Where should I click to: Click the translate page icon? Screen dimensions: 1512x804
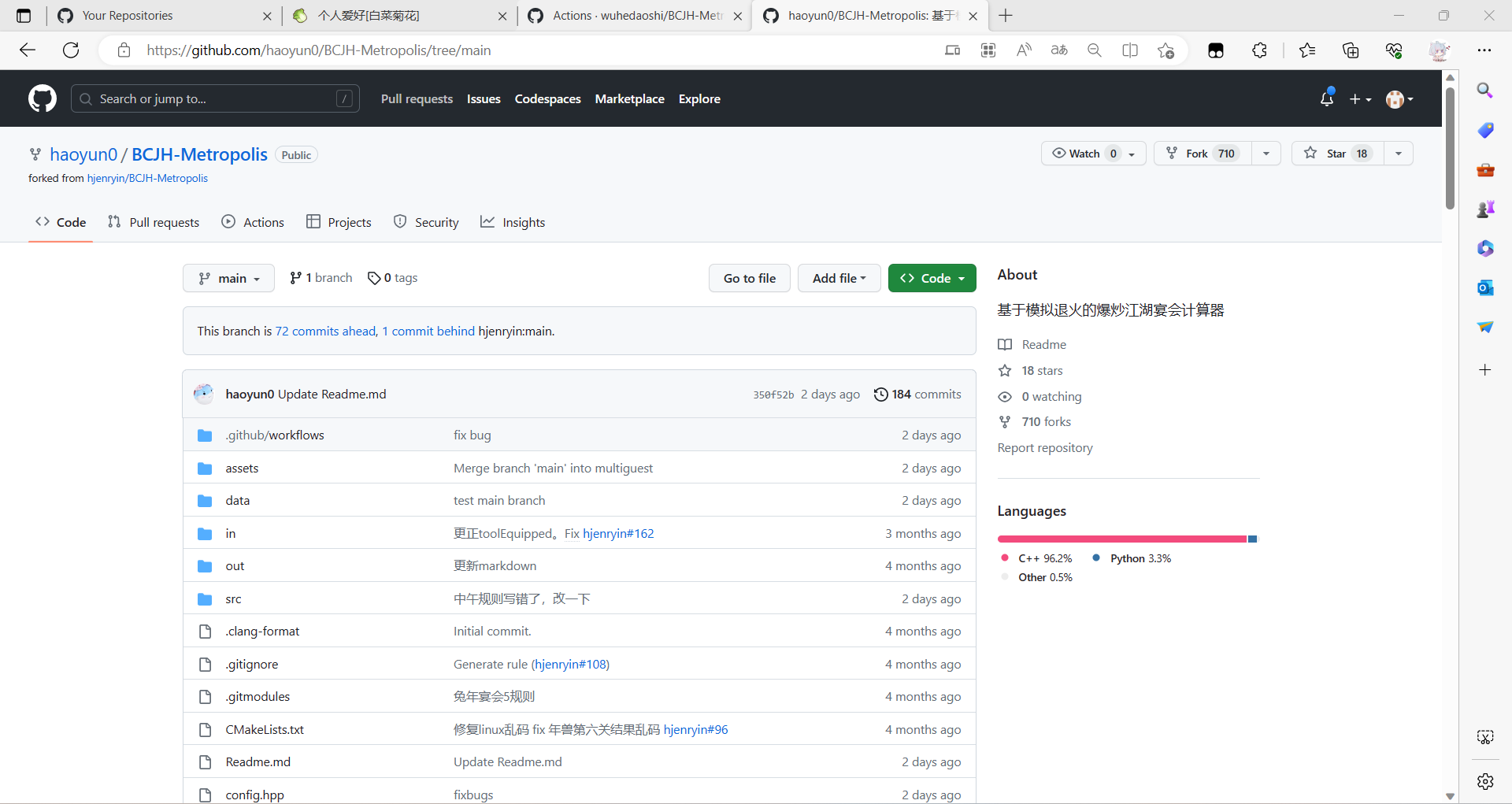point(1059,50)
